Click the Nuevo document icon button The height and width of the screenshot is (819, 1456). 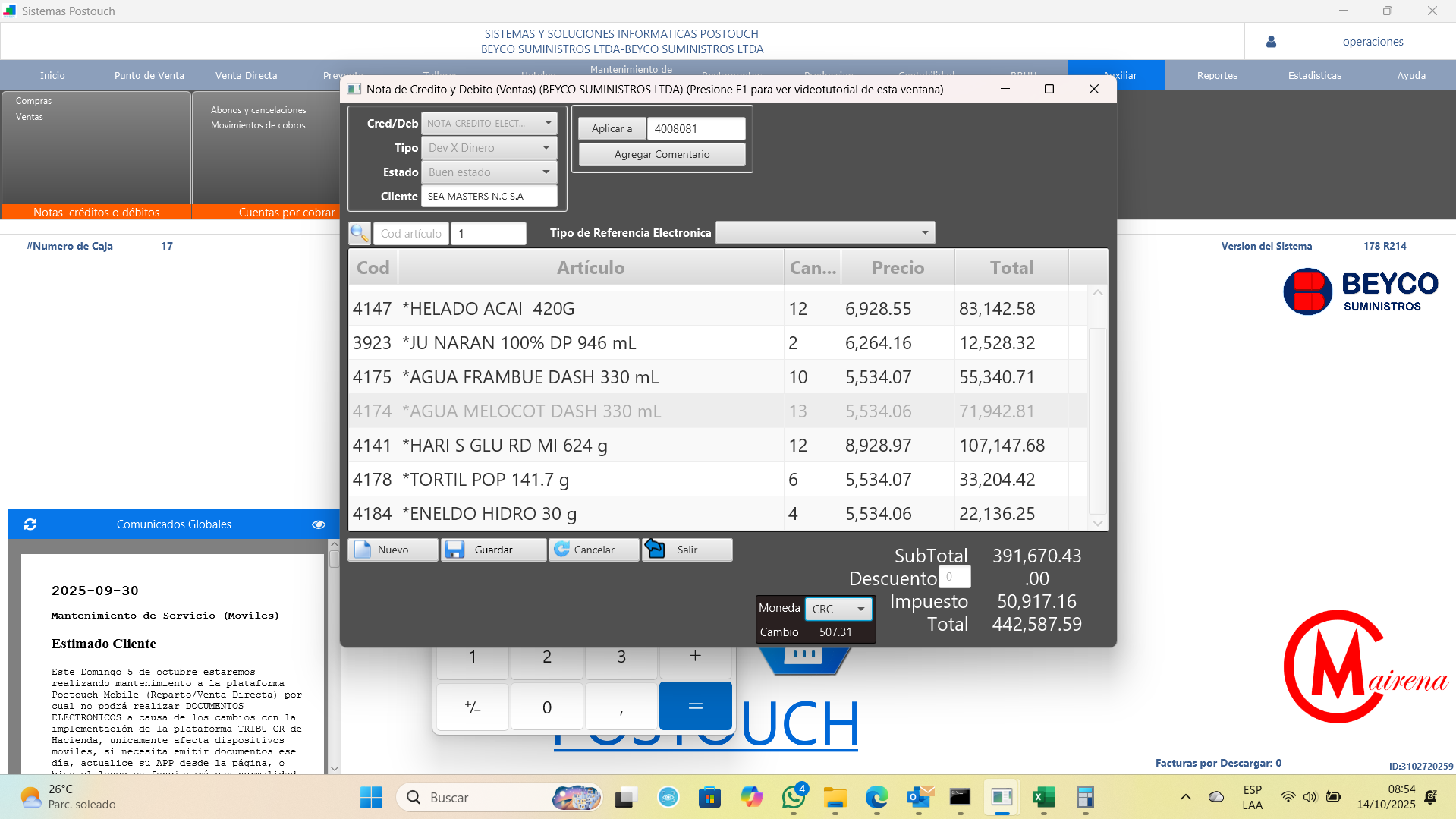coord(393,550)
